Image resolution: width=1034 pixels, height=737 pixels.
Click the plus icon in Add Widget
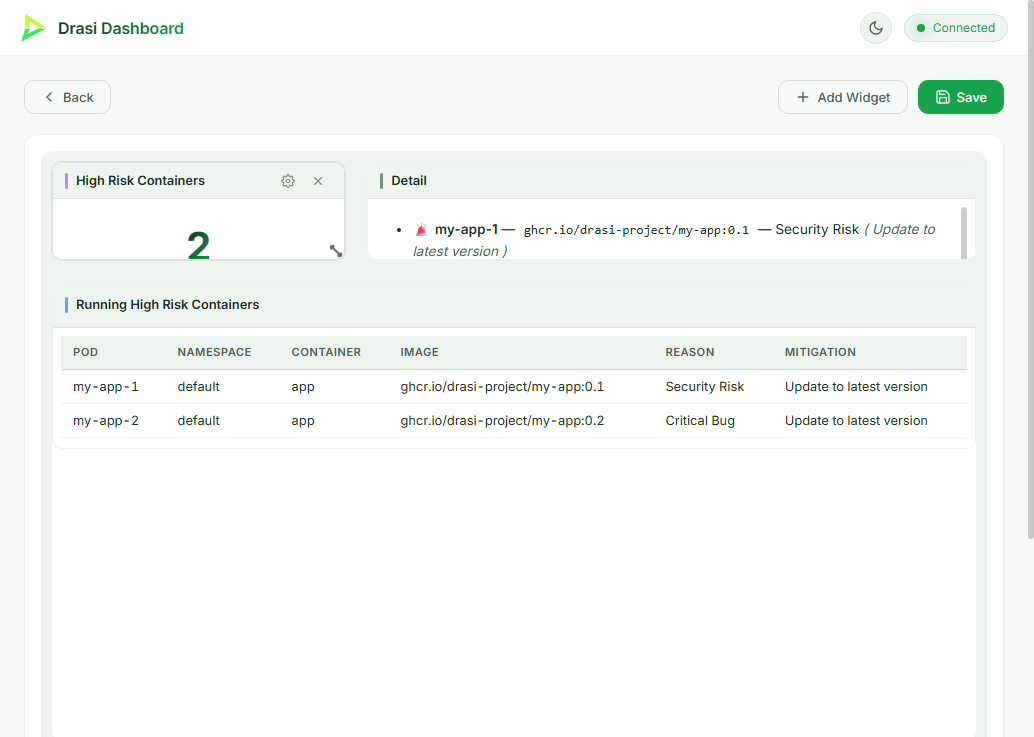[803, 97]
